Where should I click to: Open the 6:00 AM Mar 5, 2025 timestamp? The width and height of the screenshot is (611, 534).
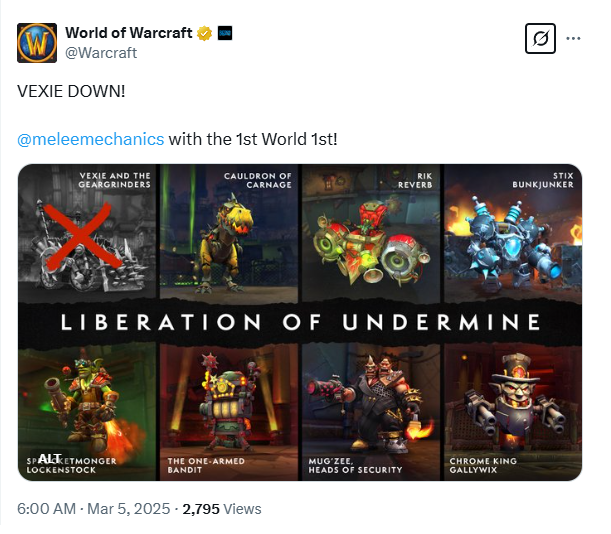pyautogui.click(x=94, y=509)
